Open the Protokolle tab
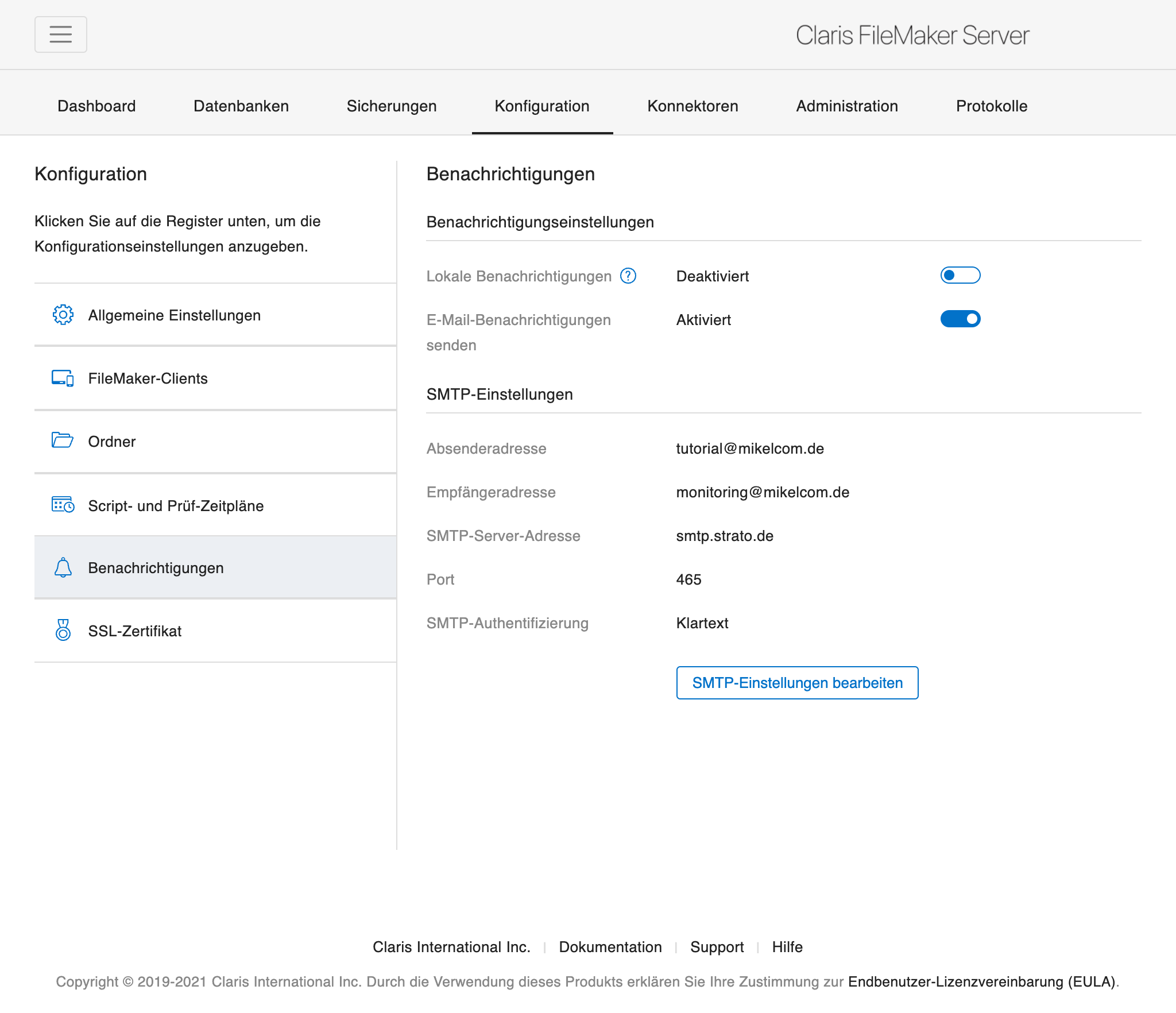Screen dimensions: 1176x1013 (992, 106)
